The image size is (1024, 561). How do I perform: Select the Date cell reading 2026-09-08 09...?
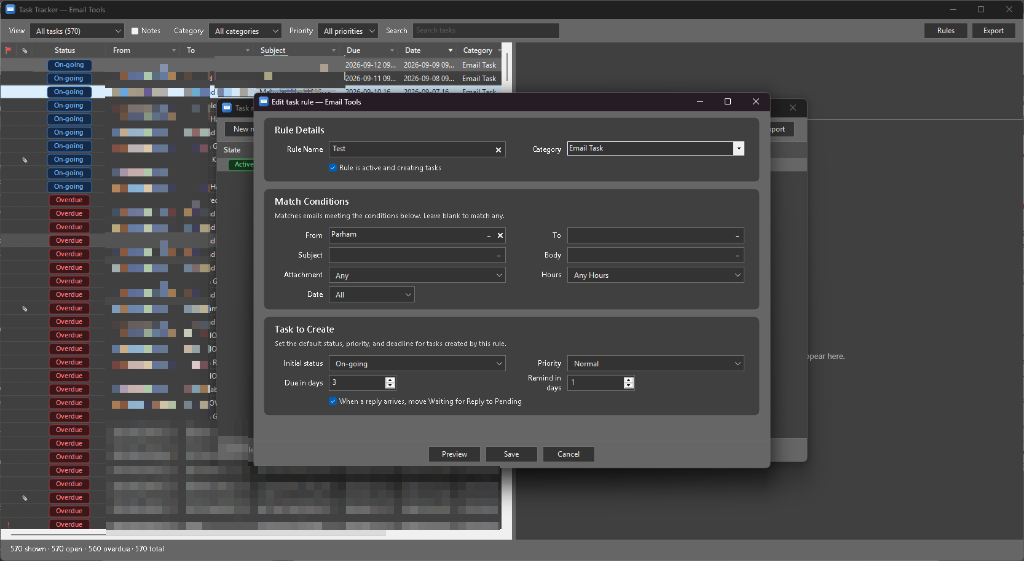click(x=428, y=78)
